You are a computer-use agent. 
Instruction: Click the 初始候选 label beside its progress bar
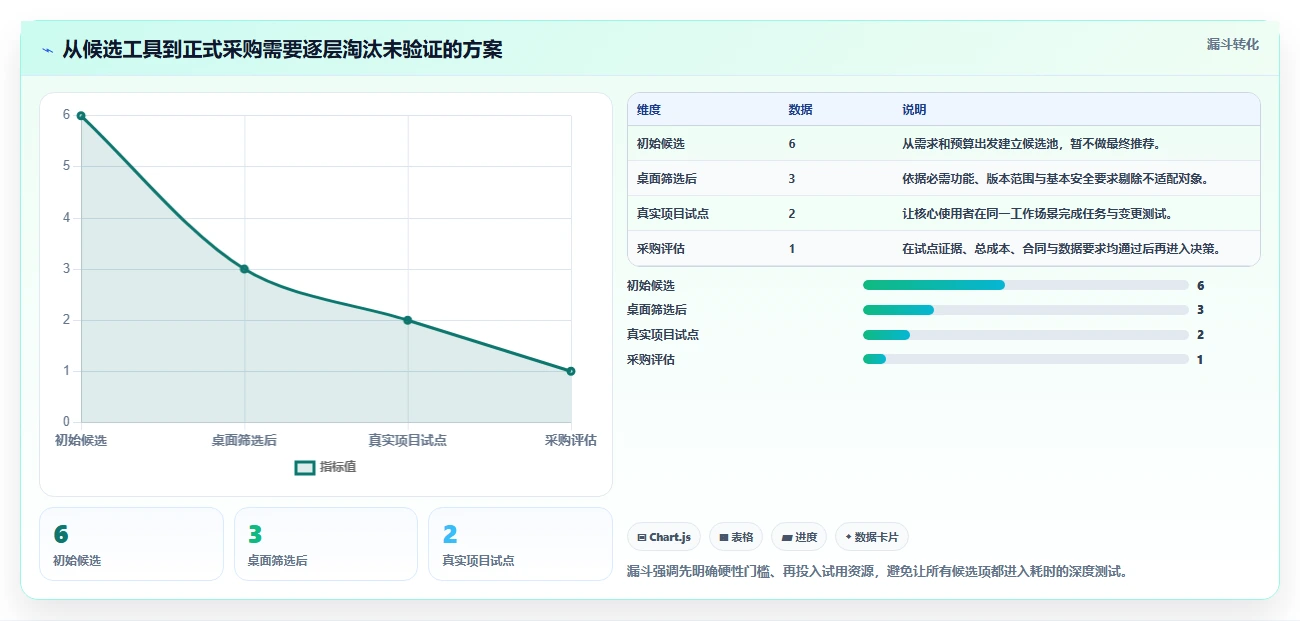(651, 286)
